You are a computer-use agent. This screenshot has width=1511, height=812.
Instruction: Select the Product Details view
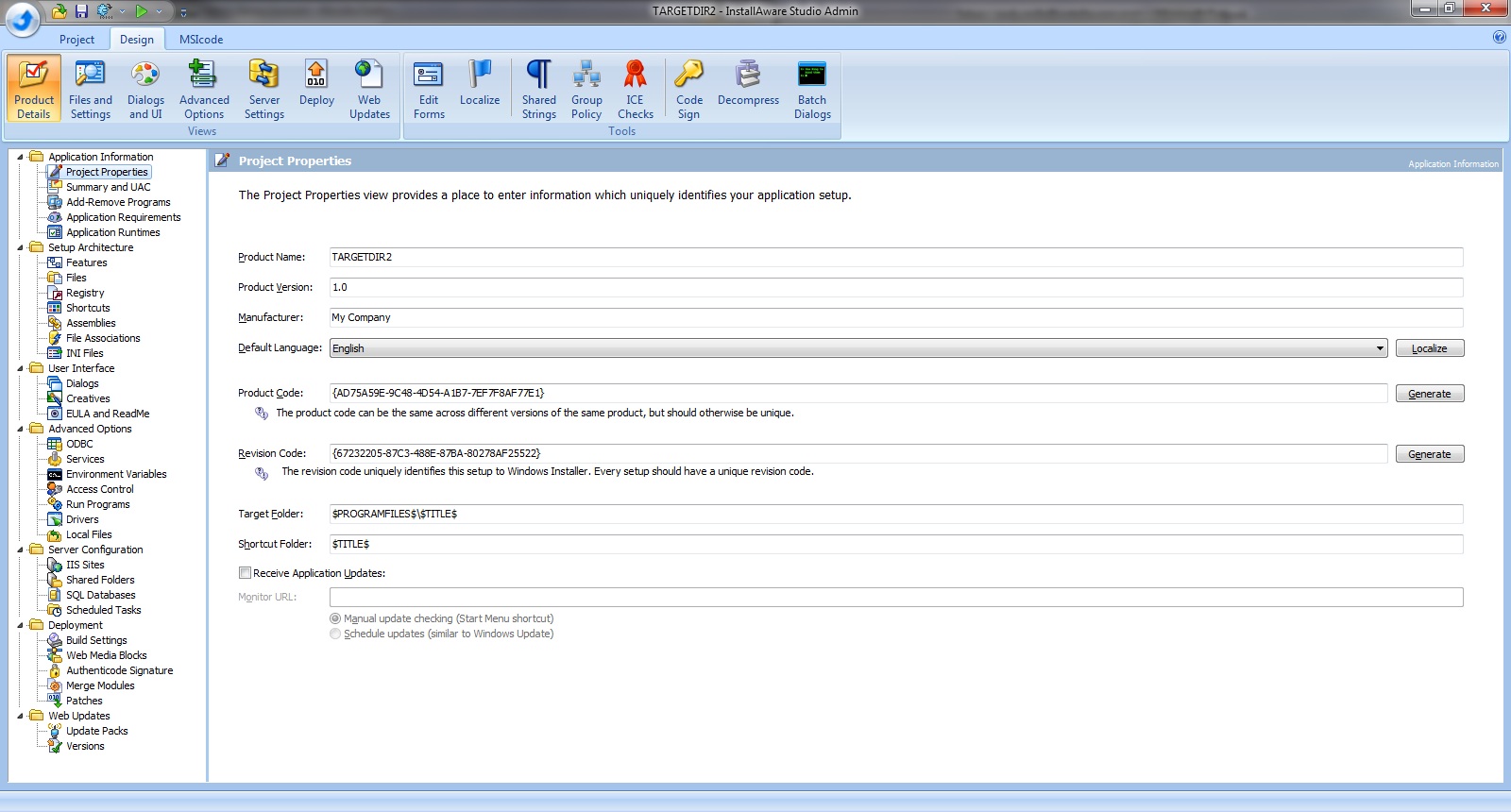pyautogui.click(x=34, y=89)
